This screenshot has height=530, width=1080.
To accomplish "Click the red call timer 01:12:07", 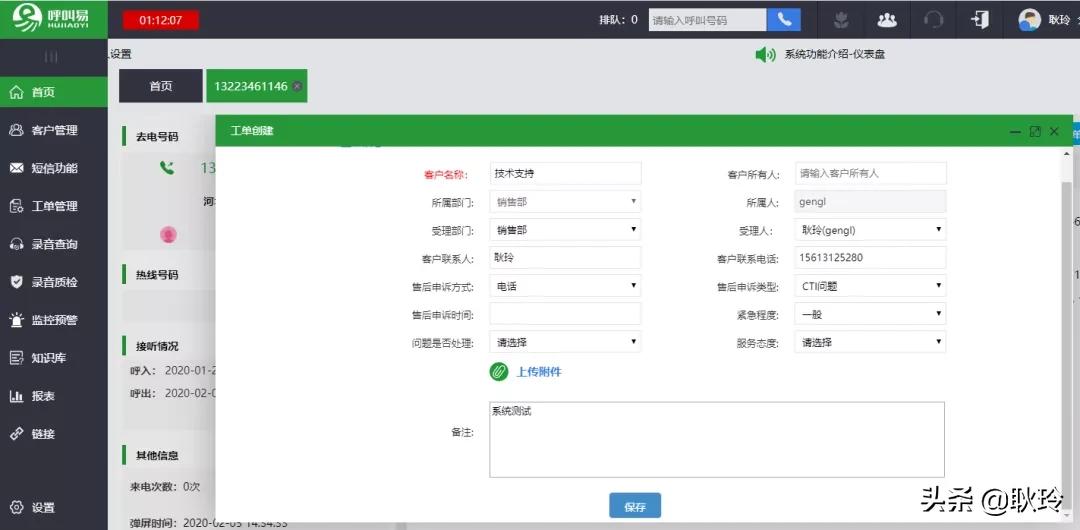I will [x=160, y=20].
